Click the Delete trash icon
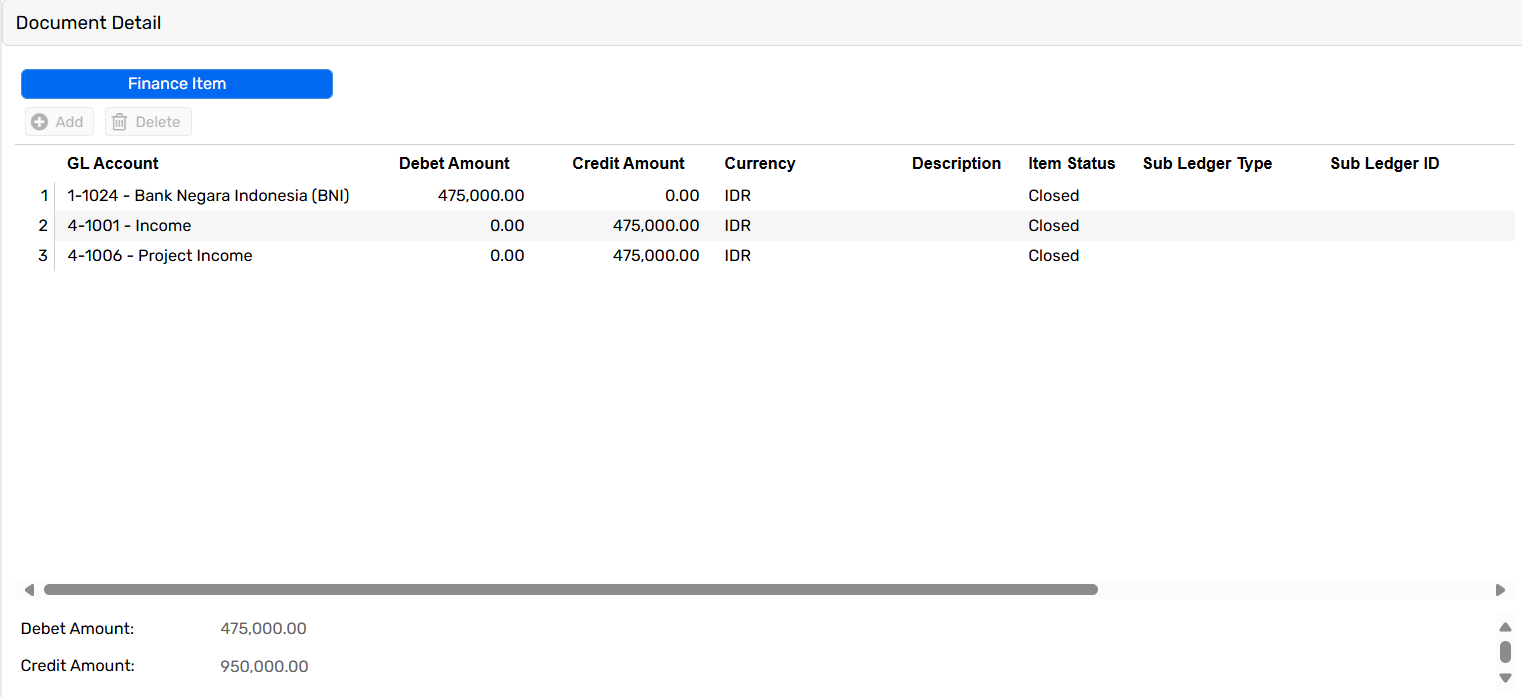This screenshot has width=1522, height=697. click(120, 122)
